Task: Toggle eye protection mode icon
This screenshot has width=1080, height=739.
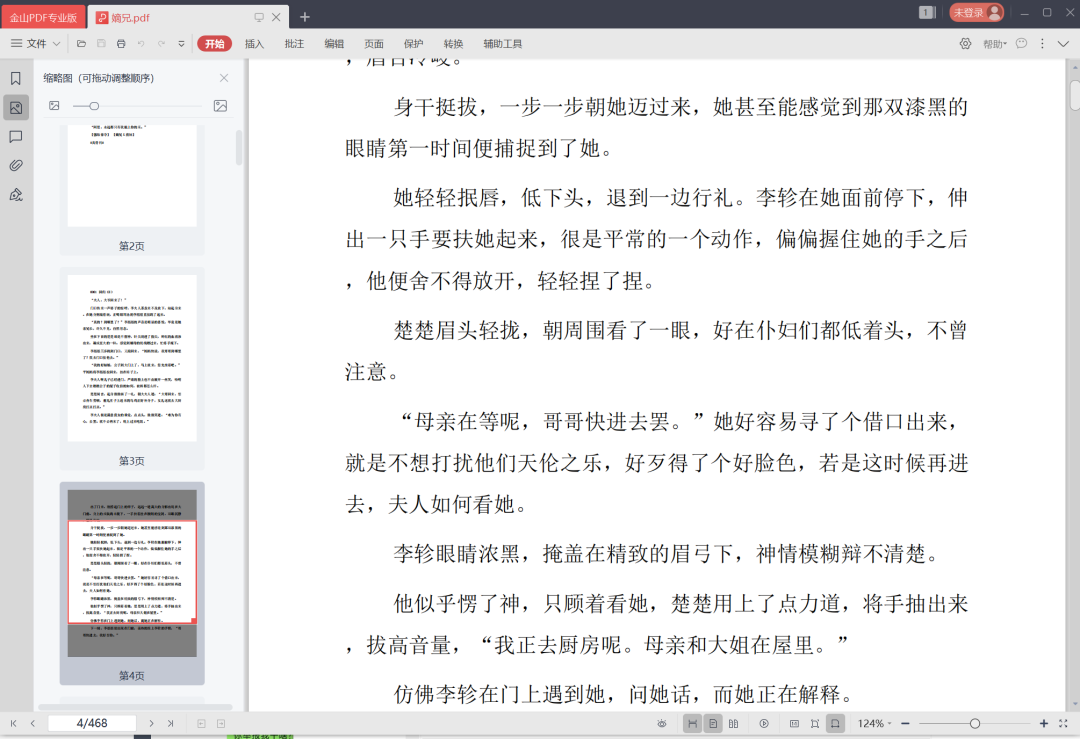Action: pyautogui.click(x=662, y=723)
